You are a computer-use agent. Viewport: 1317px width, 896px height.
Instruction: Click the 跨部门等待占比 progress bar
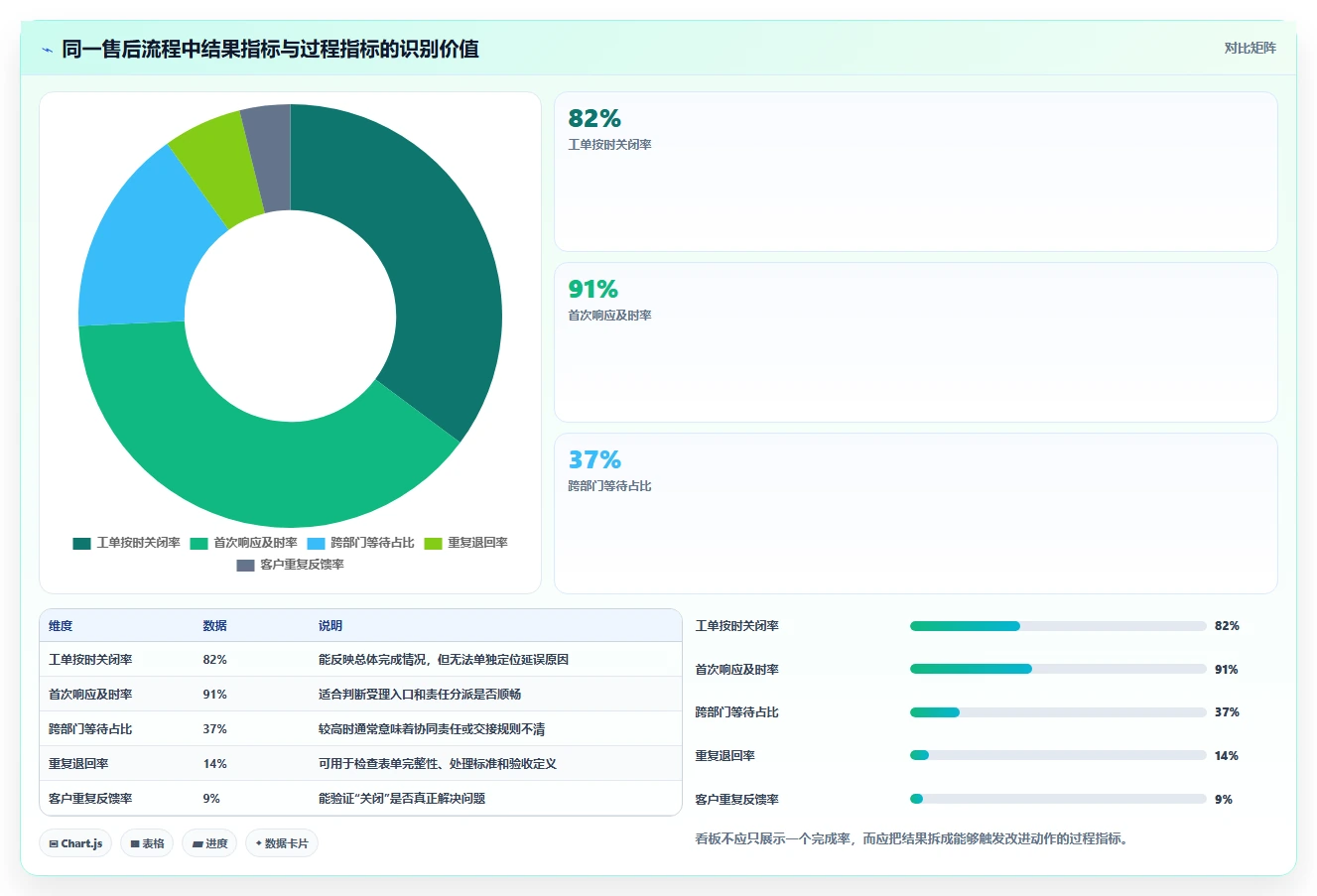point(1058,712)
